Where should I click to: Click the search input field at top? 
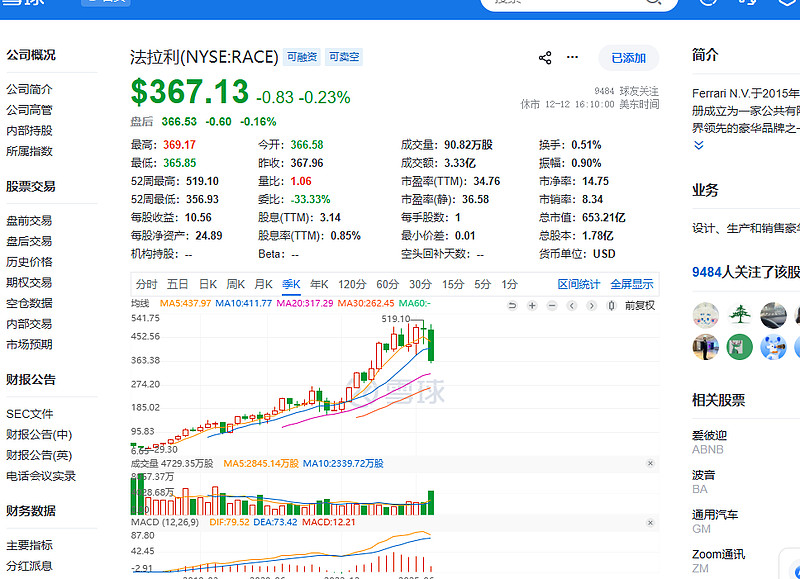[x=570, y=3]
